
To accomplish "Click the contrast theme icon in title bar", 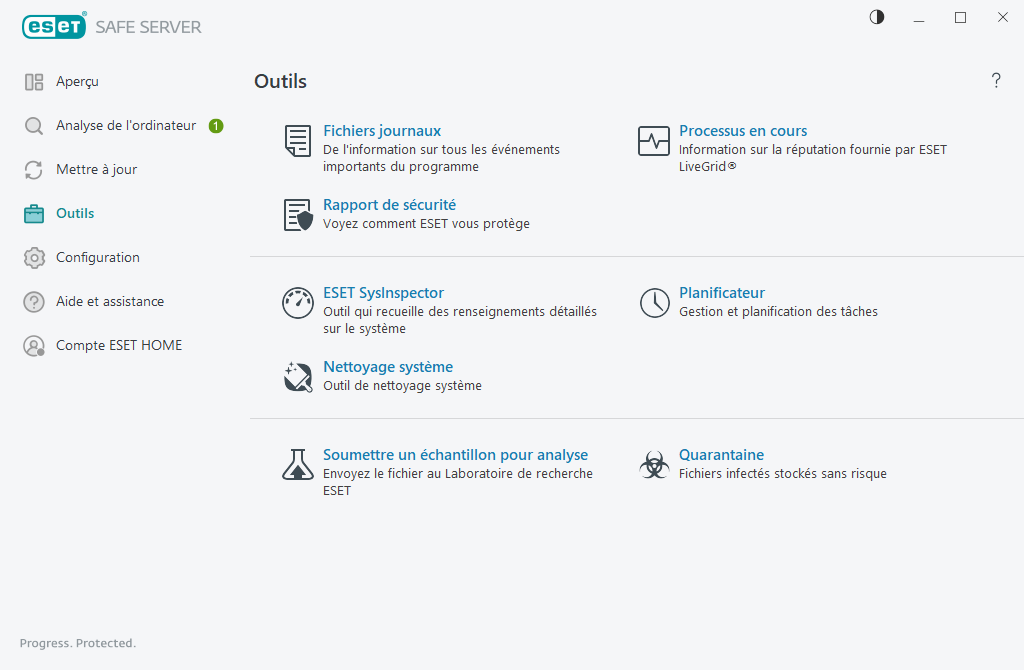I will tap(876, 17).
